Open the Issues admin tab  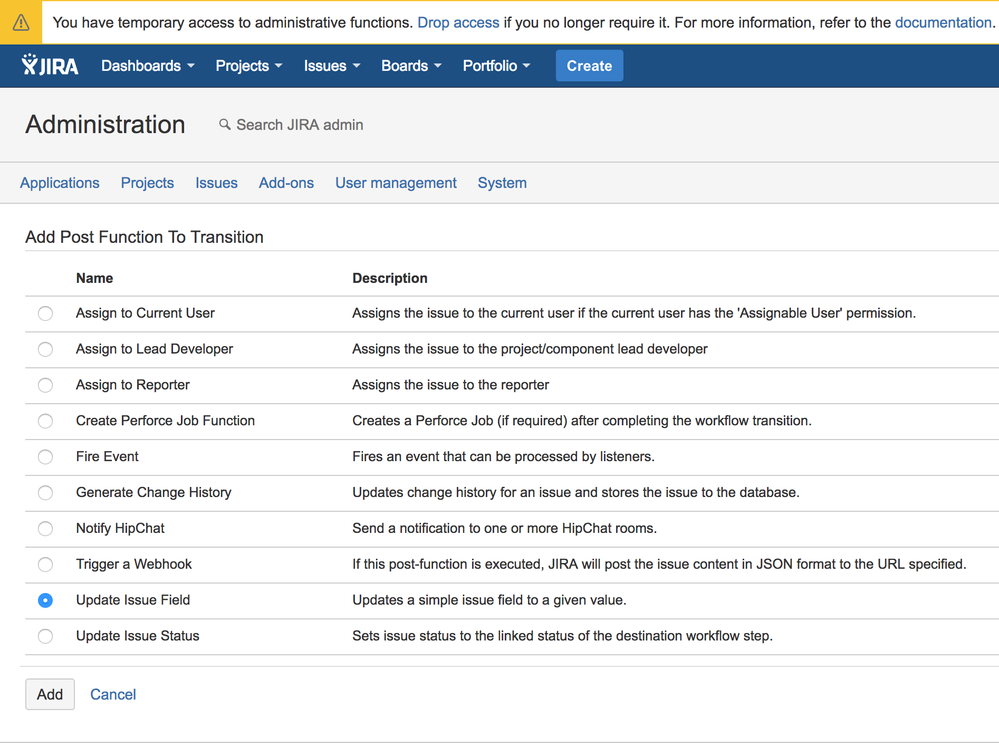pyautogui.click(x=216, y=183)
